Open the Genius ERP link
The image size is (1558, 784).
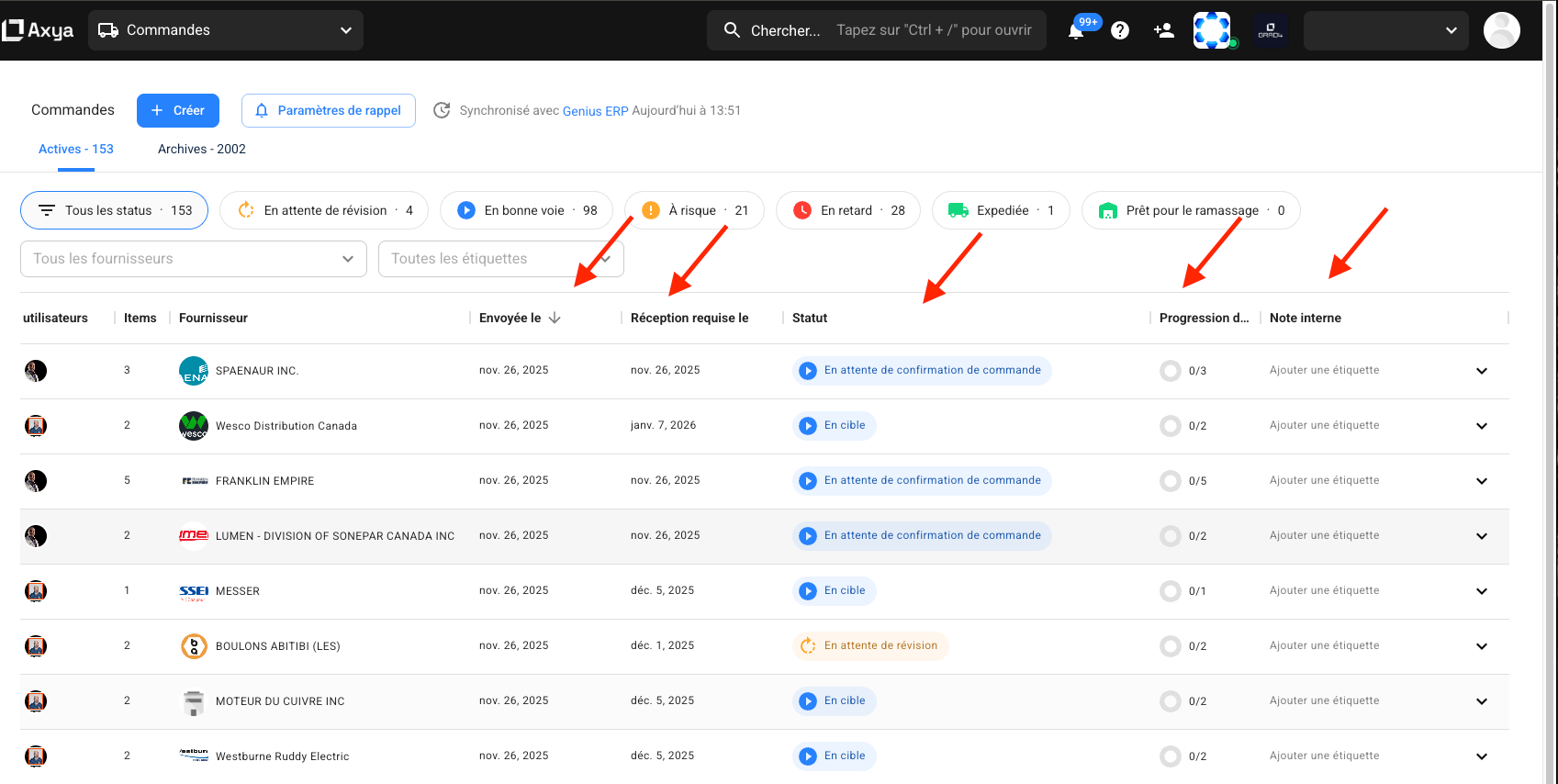(x=595, y=111)
